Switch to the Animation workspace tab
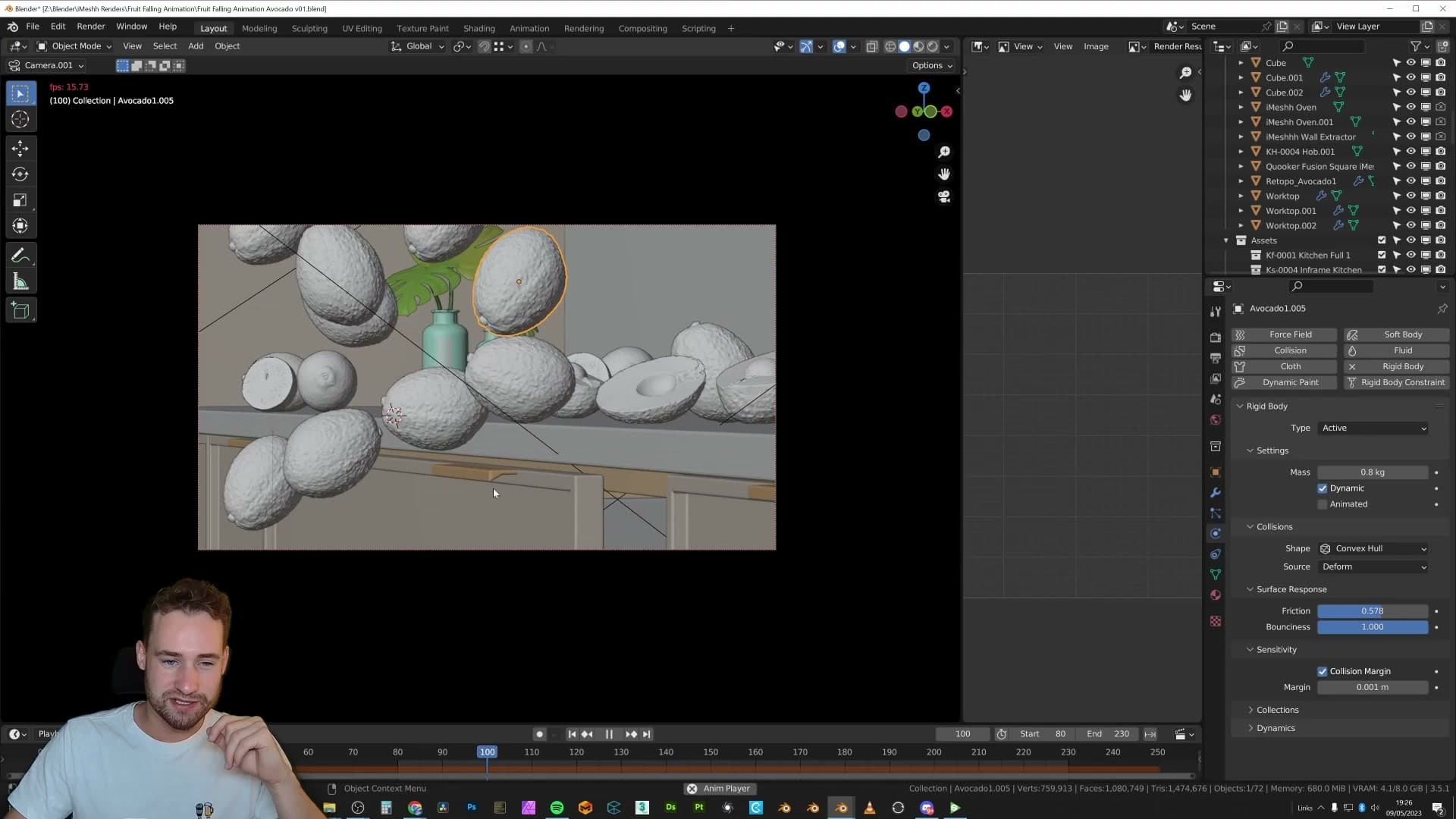Image resolution: width=1456 pixels, height=819 pixels. (529, 29)
